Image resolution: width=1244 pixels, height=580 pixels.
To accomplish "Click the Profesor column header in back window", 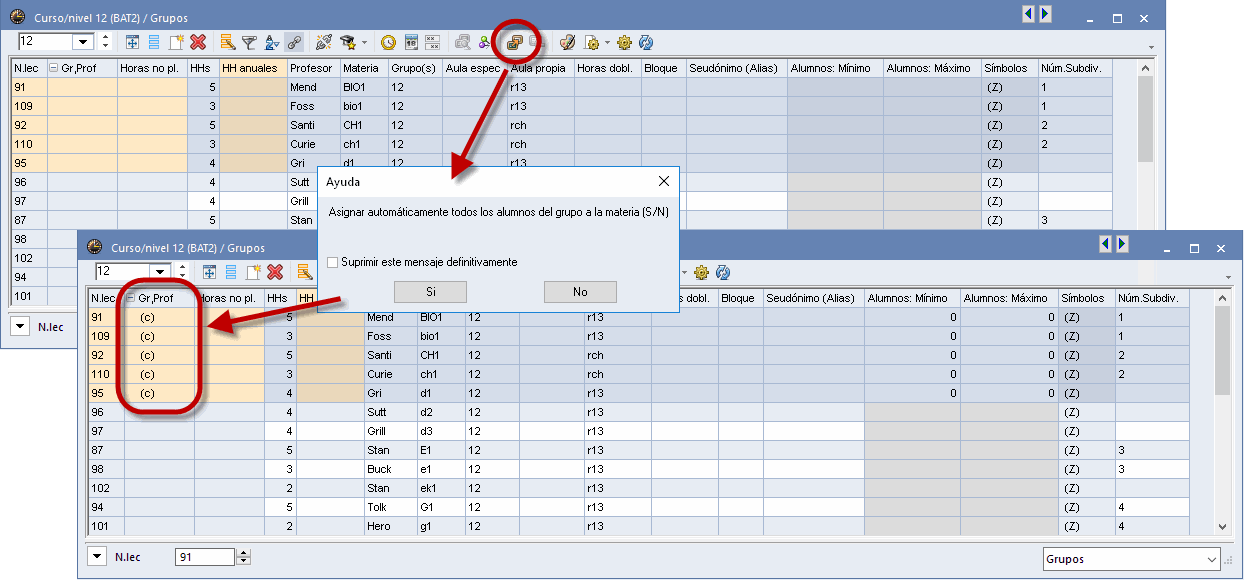I will (313, 68).
